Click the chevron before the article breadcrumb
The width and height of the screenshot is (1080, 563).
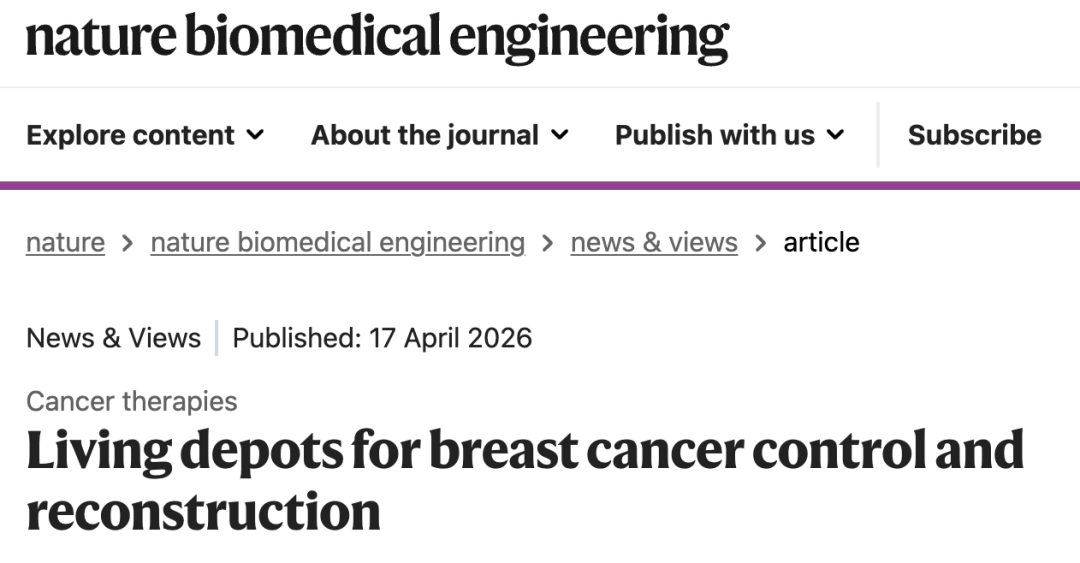pos(761,242)
